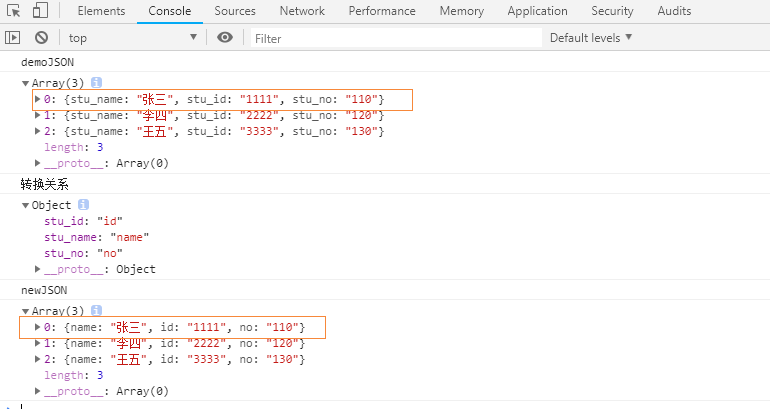Toggle the device toolbar icon

[x=40, y=10]
